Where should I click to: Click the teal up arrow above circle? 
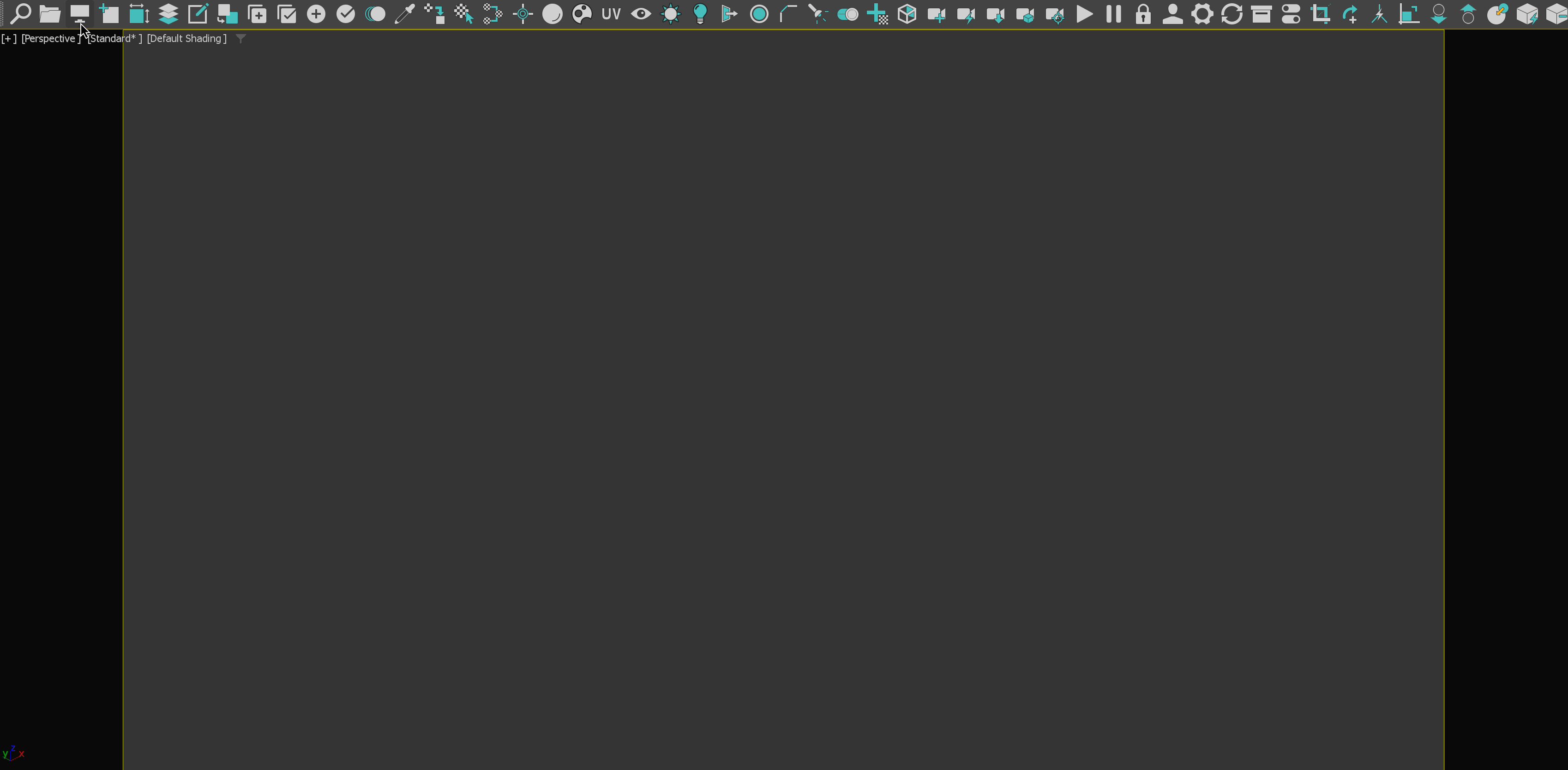[x=1468, y=13]
